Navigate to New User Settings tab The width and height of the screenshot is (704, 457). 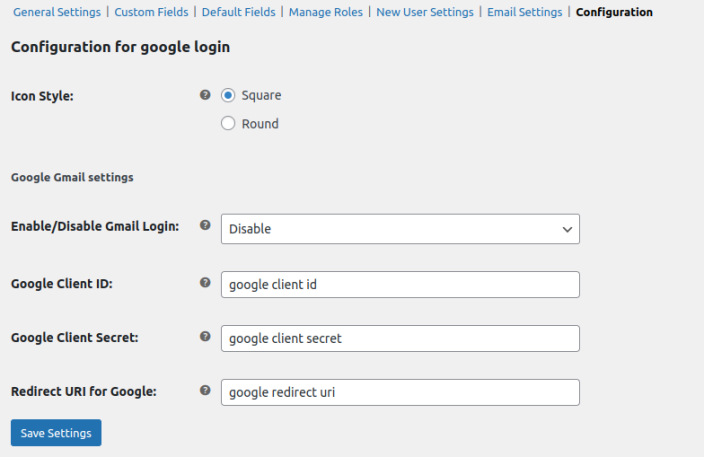pyautogui.click(x=424, y=13)
